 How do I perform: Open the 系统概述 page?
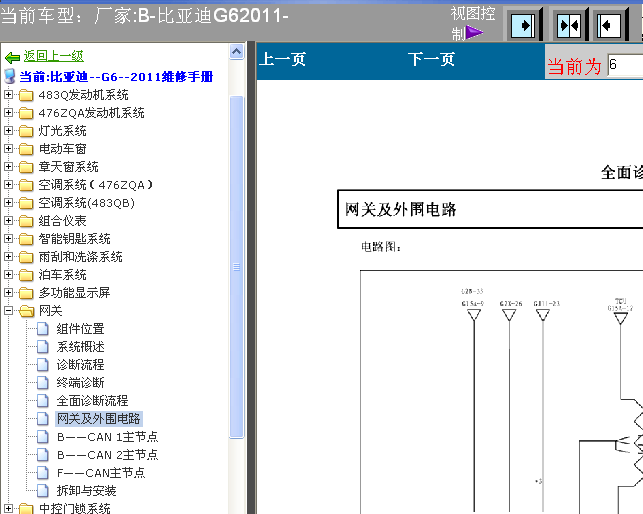(80, 347)
